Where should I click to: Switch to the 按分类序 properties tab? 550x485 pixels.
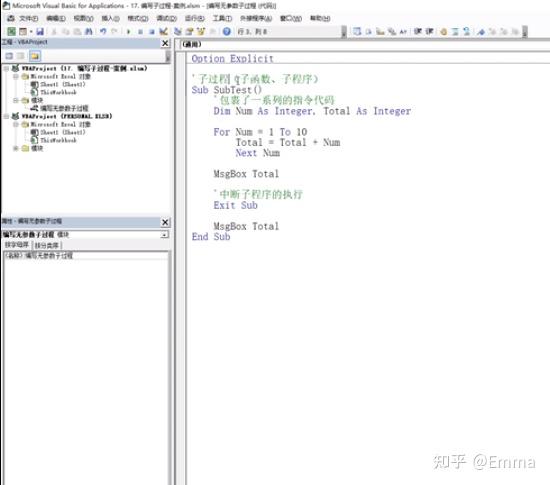(x=47, y=245)
